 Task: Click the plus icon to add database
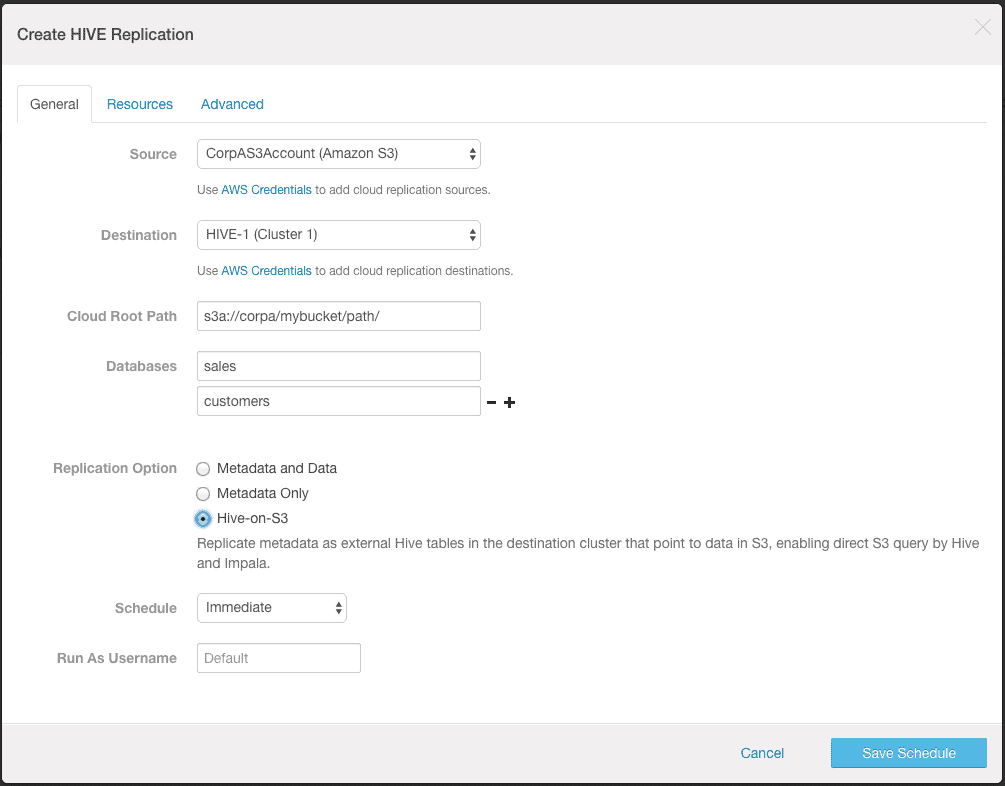[509, 403]
